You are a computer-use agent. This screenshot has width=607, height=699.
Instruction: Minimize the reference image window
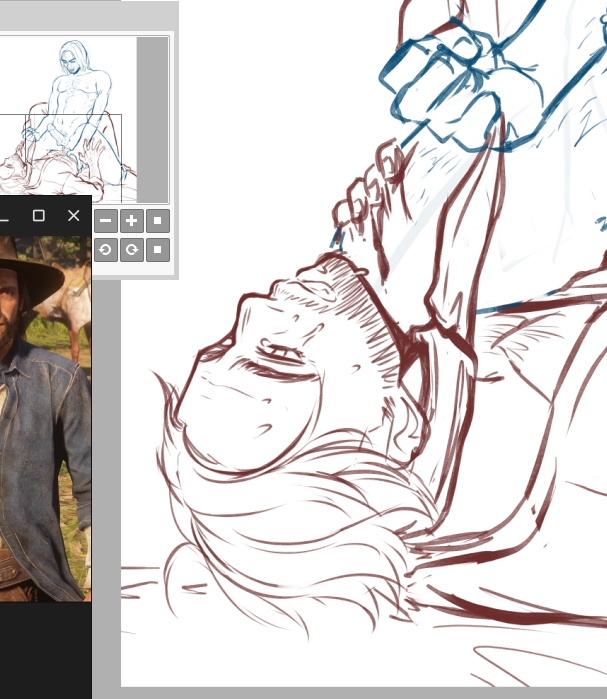5,215
